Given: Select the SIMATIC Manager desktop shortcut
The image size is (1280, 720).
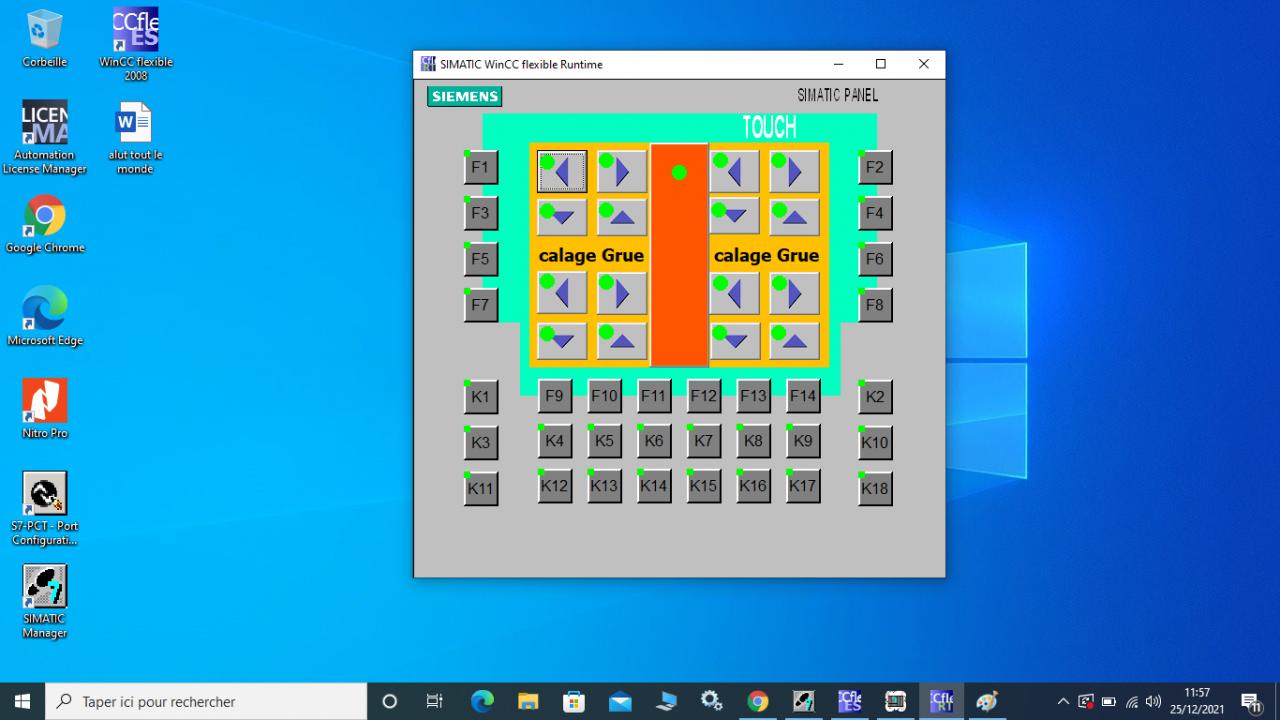Looking at the screenshot, I should [45, 602].
